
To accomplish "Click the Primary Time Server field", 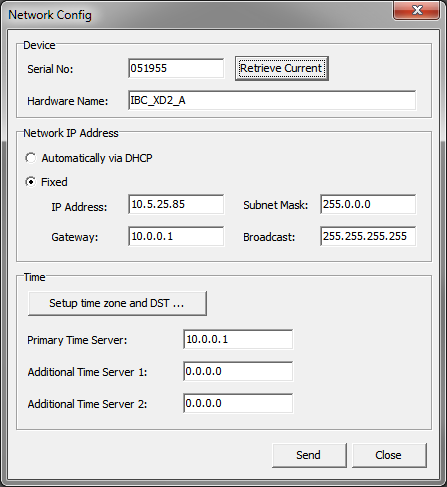I will [238, 339].
